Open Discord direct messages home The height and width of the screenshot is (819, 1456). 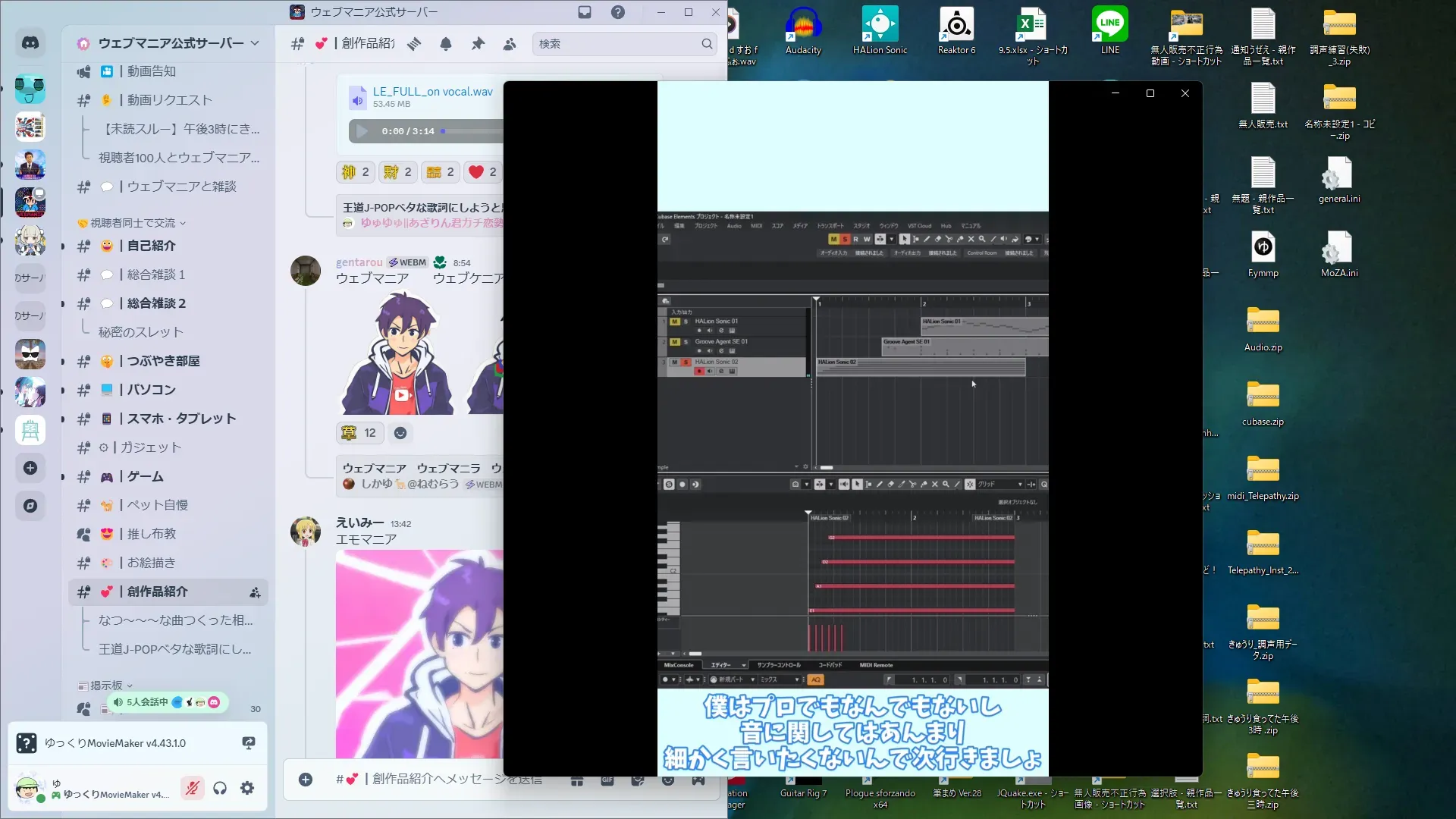30,43
